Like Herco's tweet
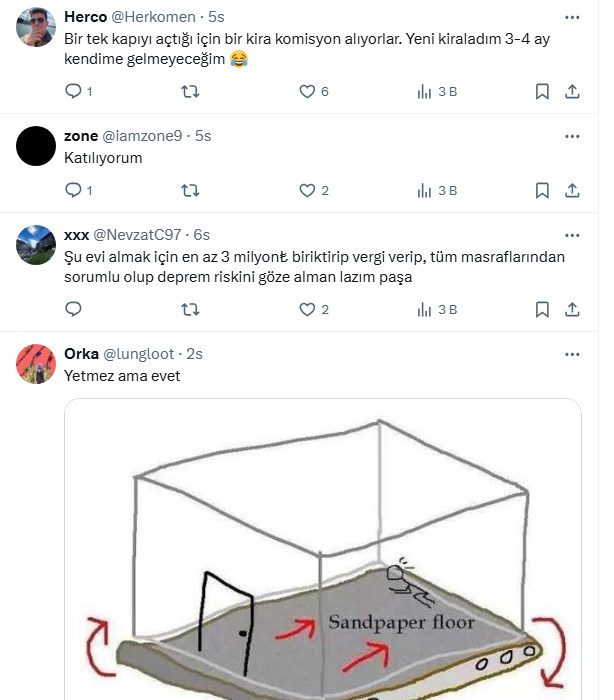 308,92
